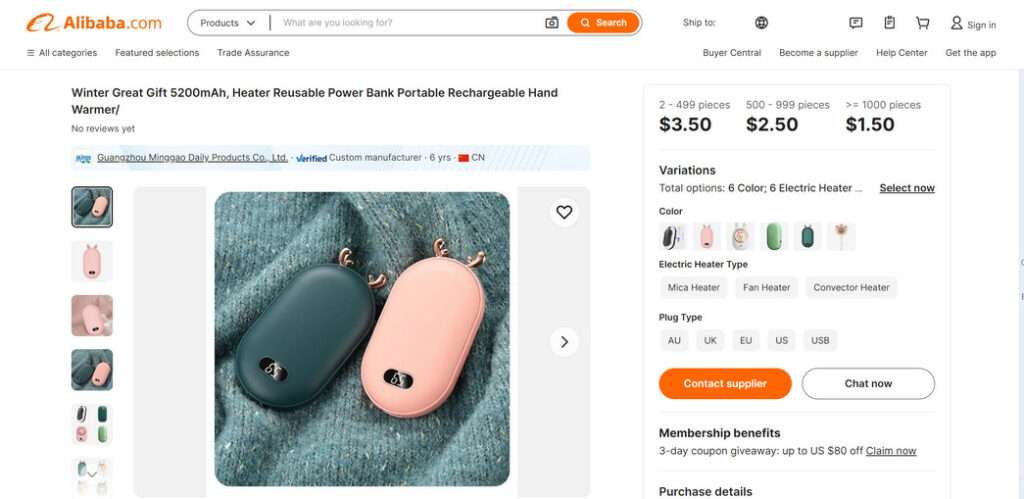Image resolution: width=1024 pixels, height=499 pixels.
Task: Open the messages icon in header
Action: point(855,23)
